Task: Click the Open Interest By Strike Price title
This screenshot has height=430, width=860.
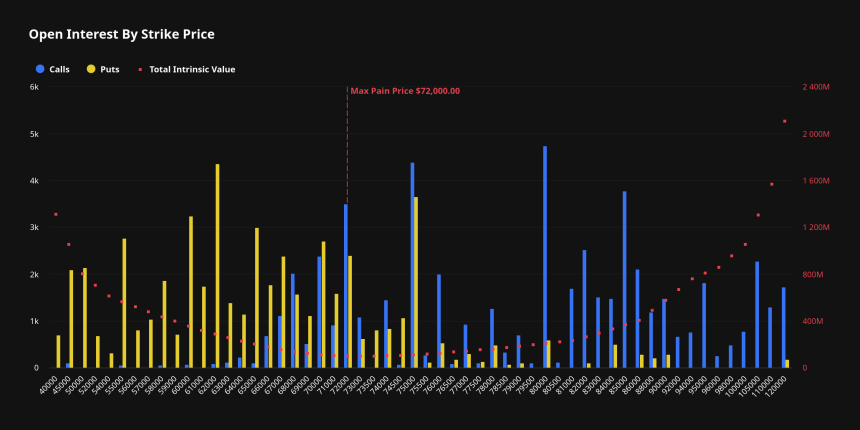Action: coord(121,34)
